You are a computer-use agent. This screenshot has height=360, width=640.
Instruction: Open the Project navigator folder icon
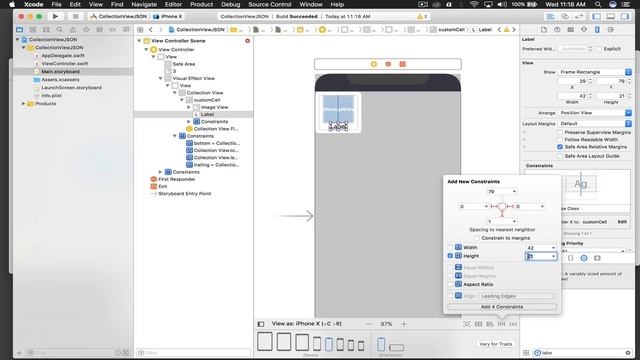click(x=19, y=30)
